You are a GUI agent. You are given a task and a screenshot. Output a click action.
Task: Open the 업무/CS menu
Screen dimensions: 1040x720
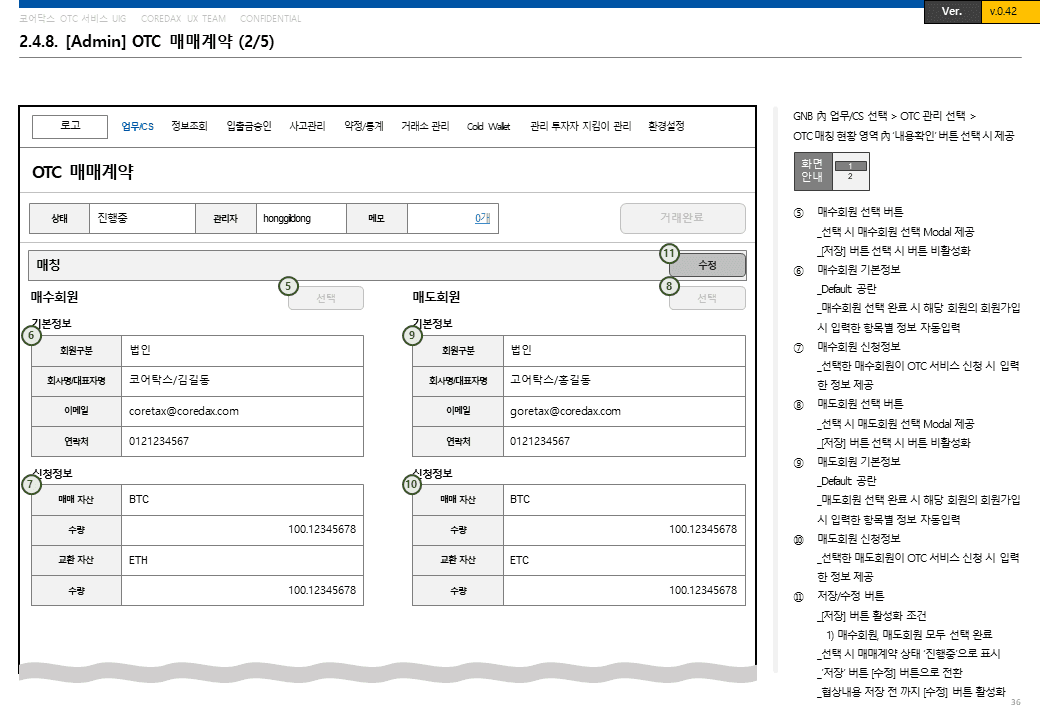point(137,126)
